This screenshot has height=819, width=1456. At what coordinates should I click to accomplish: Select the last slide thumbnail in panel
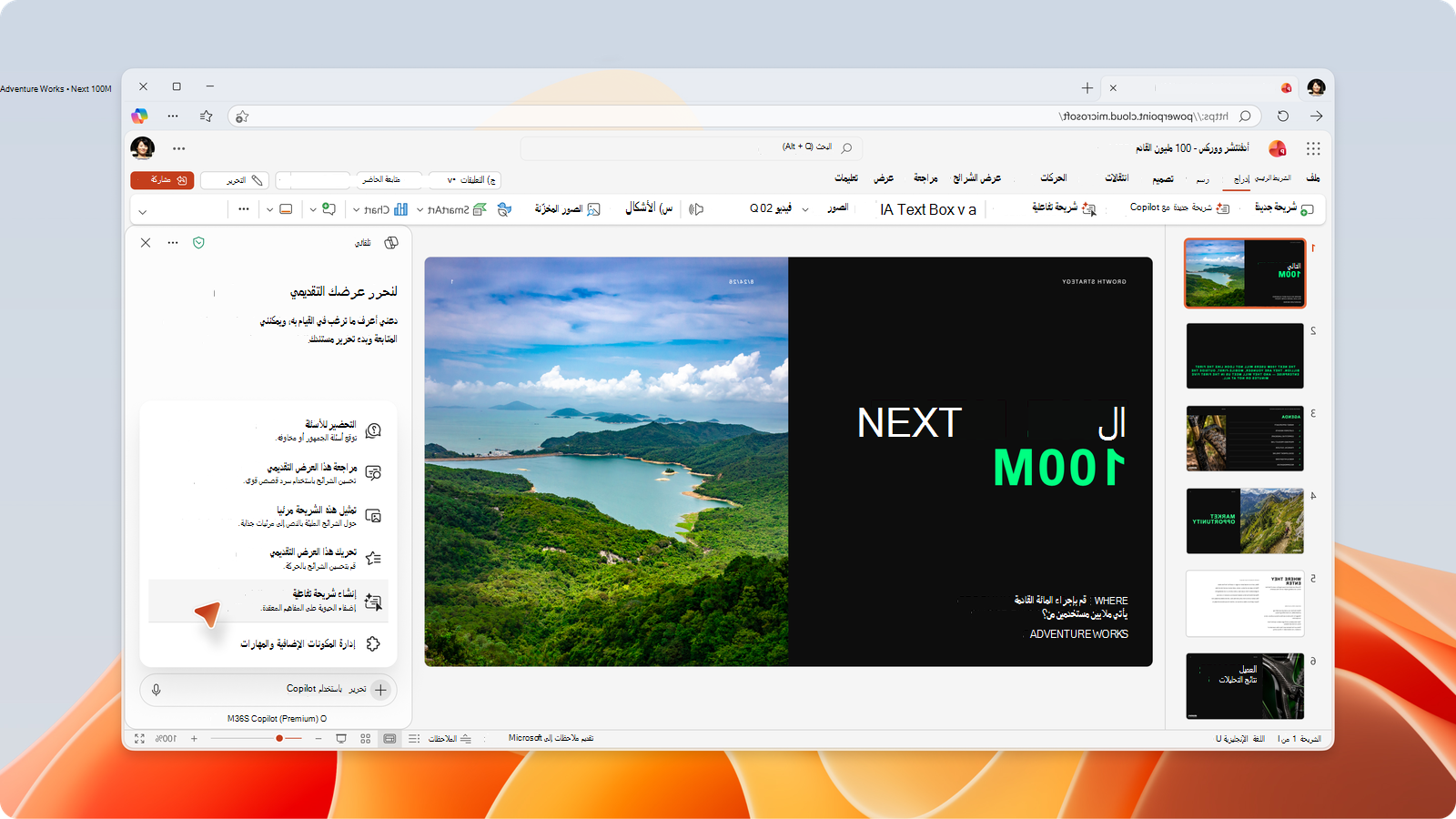tap(1245, 686)
